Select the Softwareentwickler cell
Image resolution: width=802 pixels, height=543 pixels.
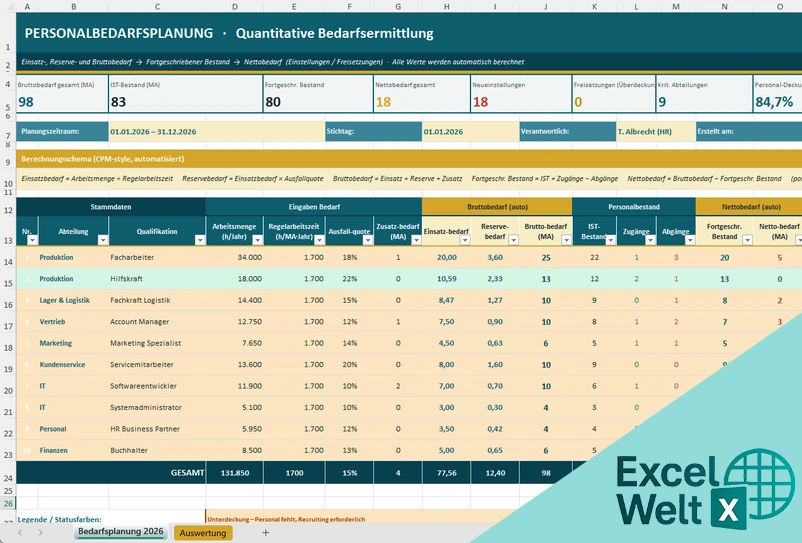pyautogui.click(x=157, y=386)
